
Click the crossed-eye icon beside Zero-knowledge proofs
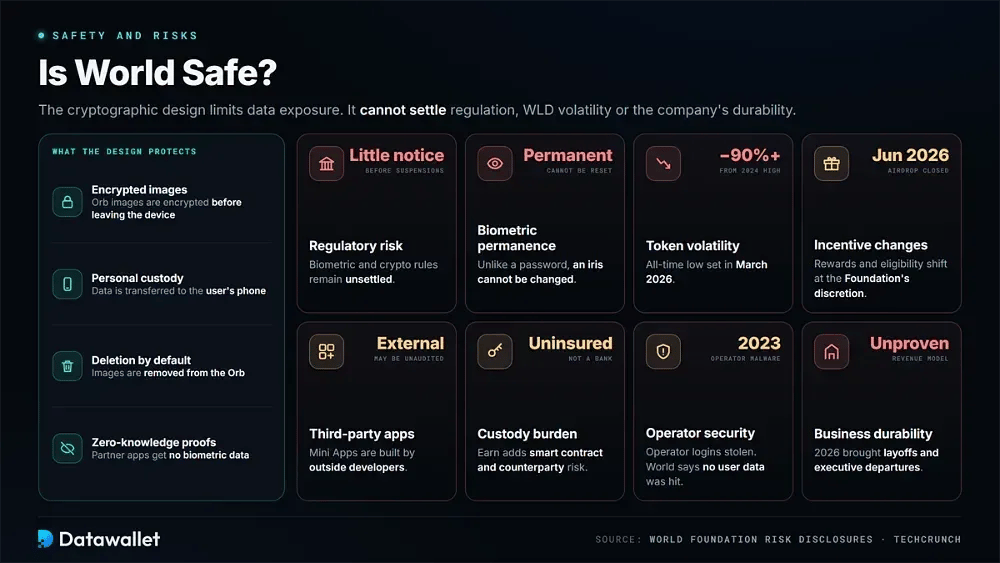point(67,448)
